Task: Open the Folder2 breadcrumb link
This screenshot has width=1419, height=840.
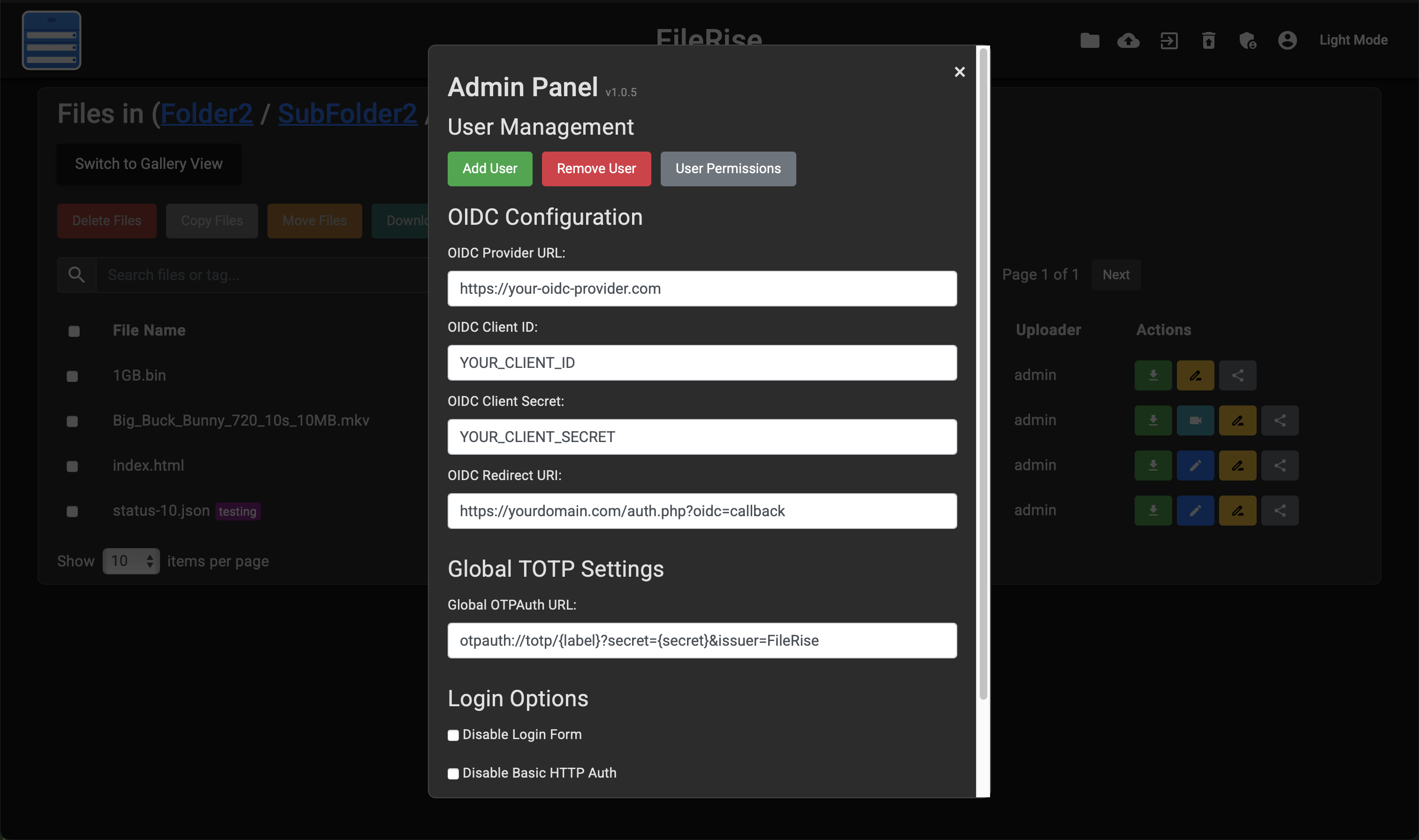Action: point(206,113)
